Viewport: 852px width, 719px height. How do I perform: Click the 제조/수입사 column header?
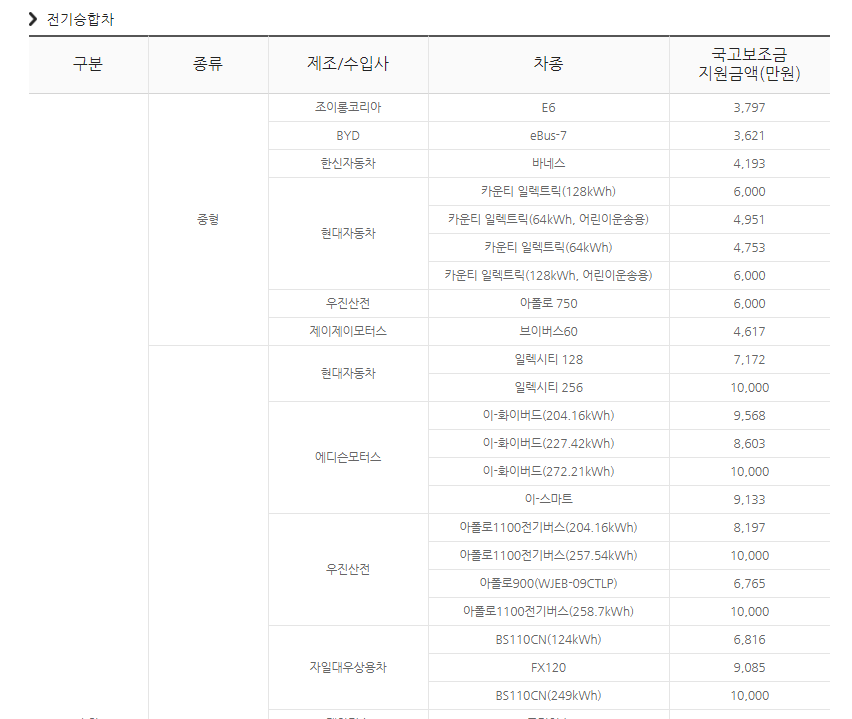tap(348, 64)
